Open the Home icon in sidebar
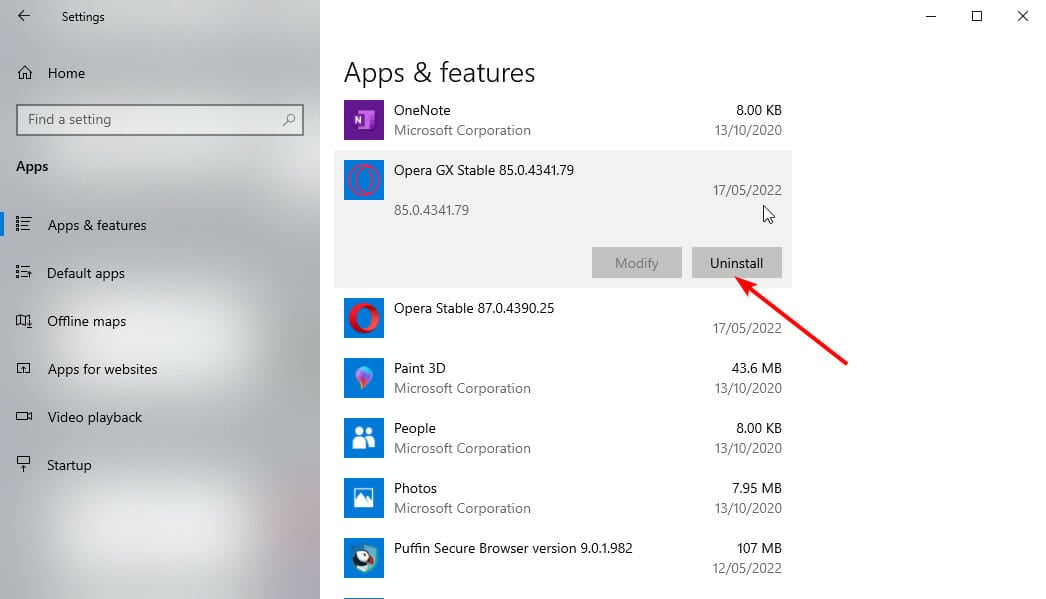The image size is (1046, 599). [x=25, y=73]
